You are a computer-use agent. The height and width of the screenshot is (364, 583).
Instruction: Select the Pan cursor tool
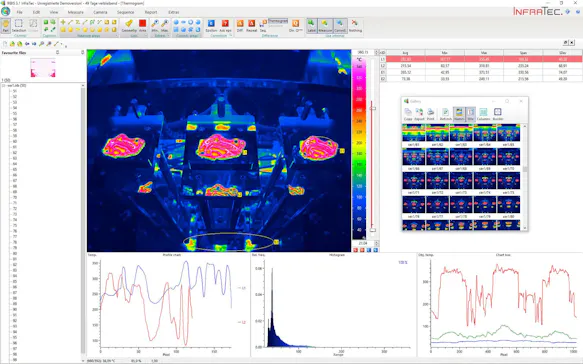pyautogui.click(x=6, y=26)
